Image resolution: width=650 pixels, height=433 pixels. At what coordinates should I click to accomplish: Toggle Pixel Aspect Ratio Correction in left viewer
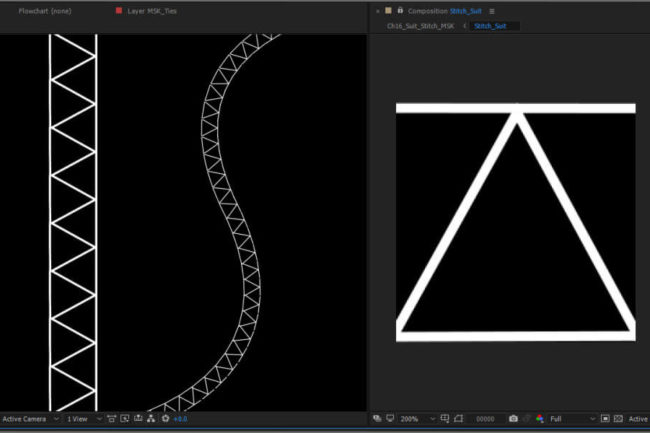(110, 419)
